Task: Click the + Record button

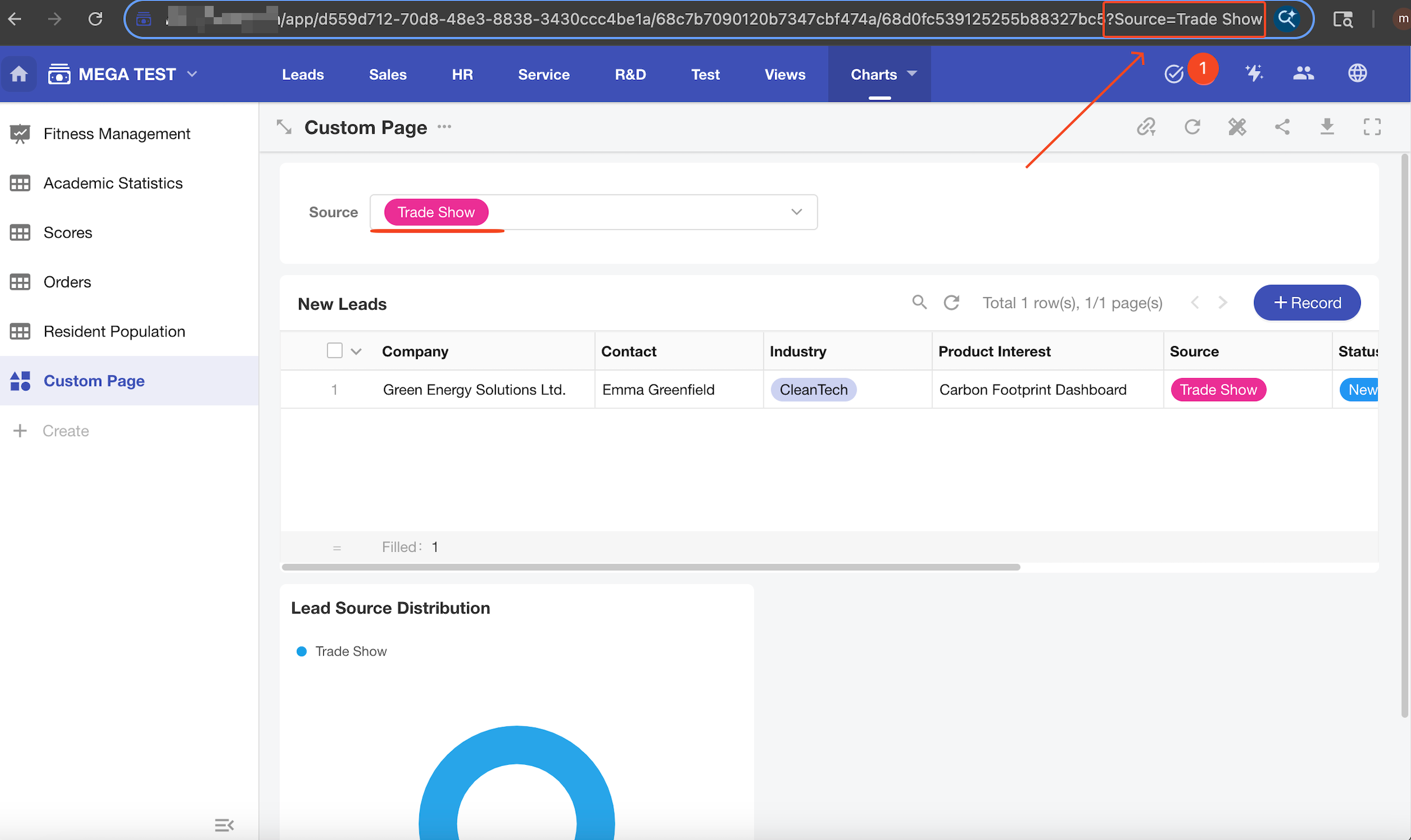Action: click(x=1307, y=303)
